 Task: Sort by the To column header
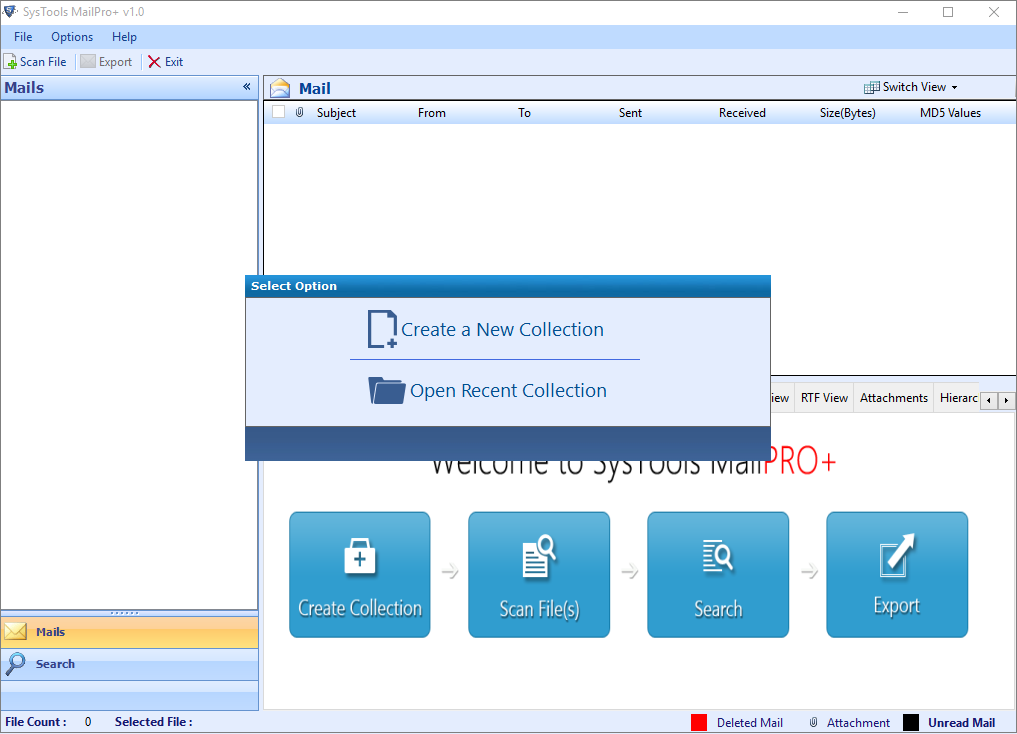pos(524,113)
